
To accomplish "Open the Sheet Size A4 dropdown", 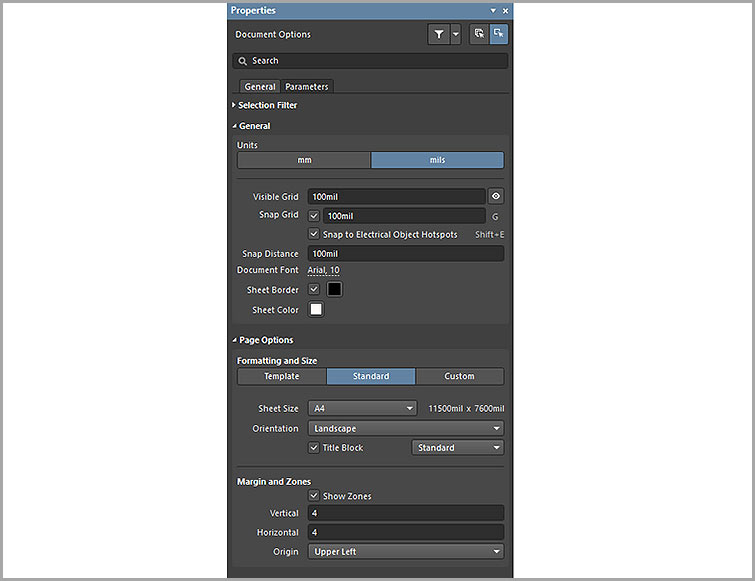I will (363, 408).
